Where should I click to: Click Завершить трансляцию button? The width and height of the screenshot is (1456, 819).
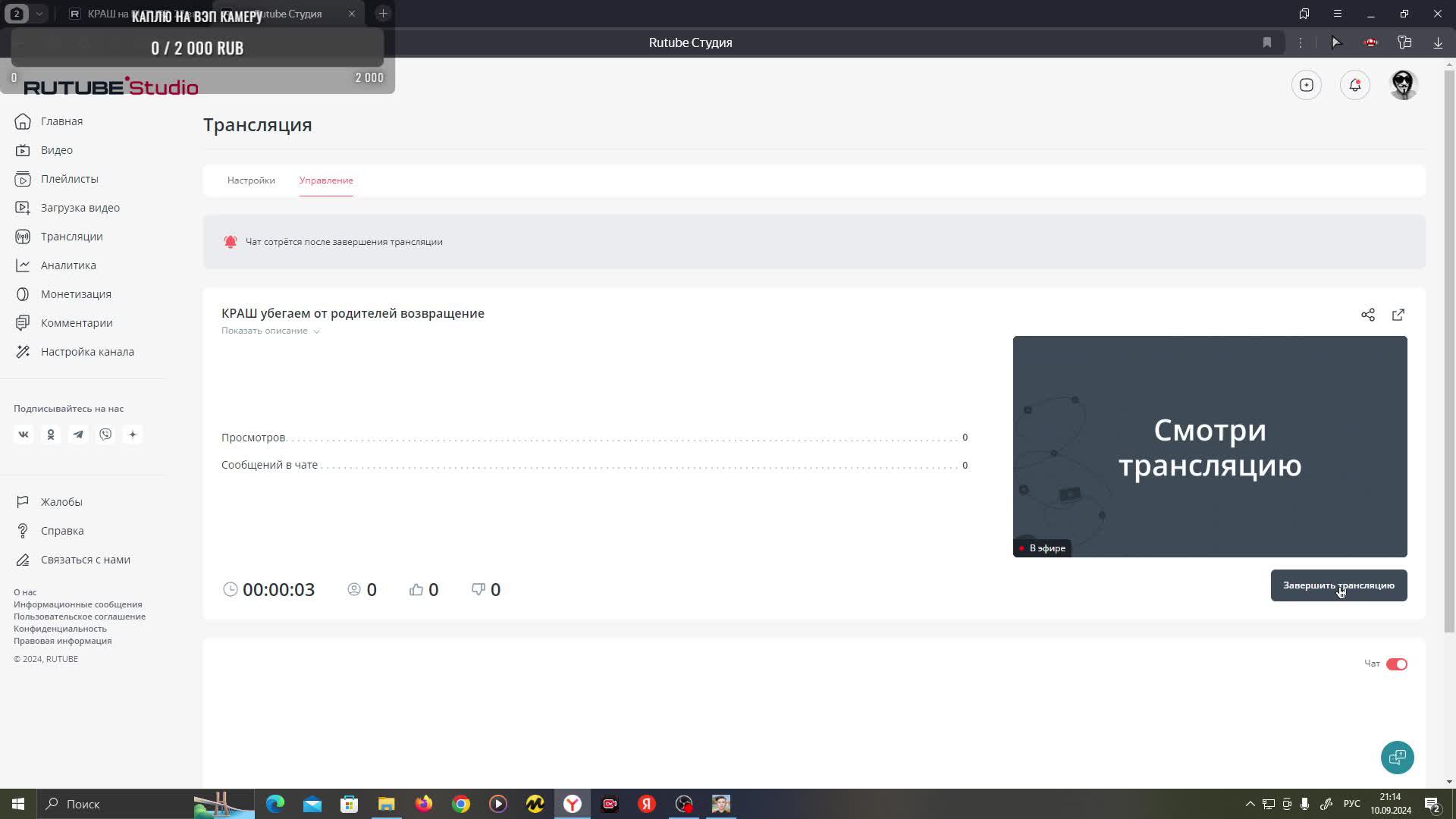pos(1338,585)
